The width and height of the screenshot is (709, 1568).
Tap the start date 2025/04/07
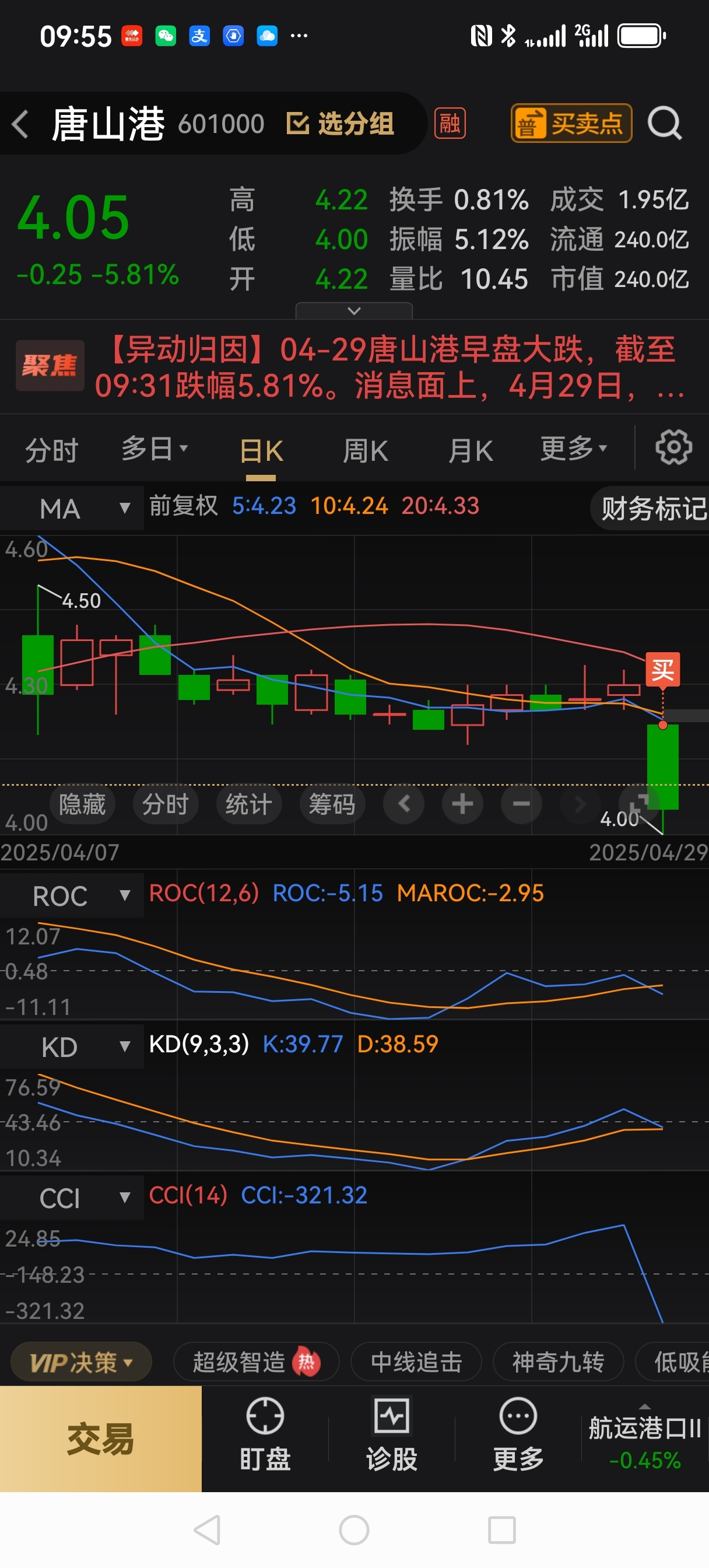(59, 852)
